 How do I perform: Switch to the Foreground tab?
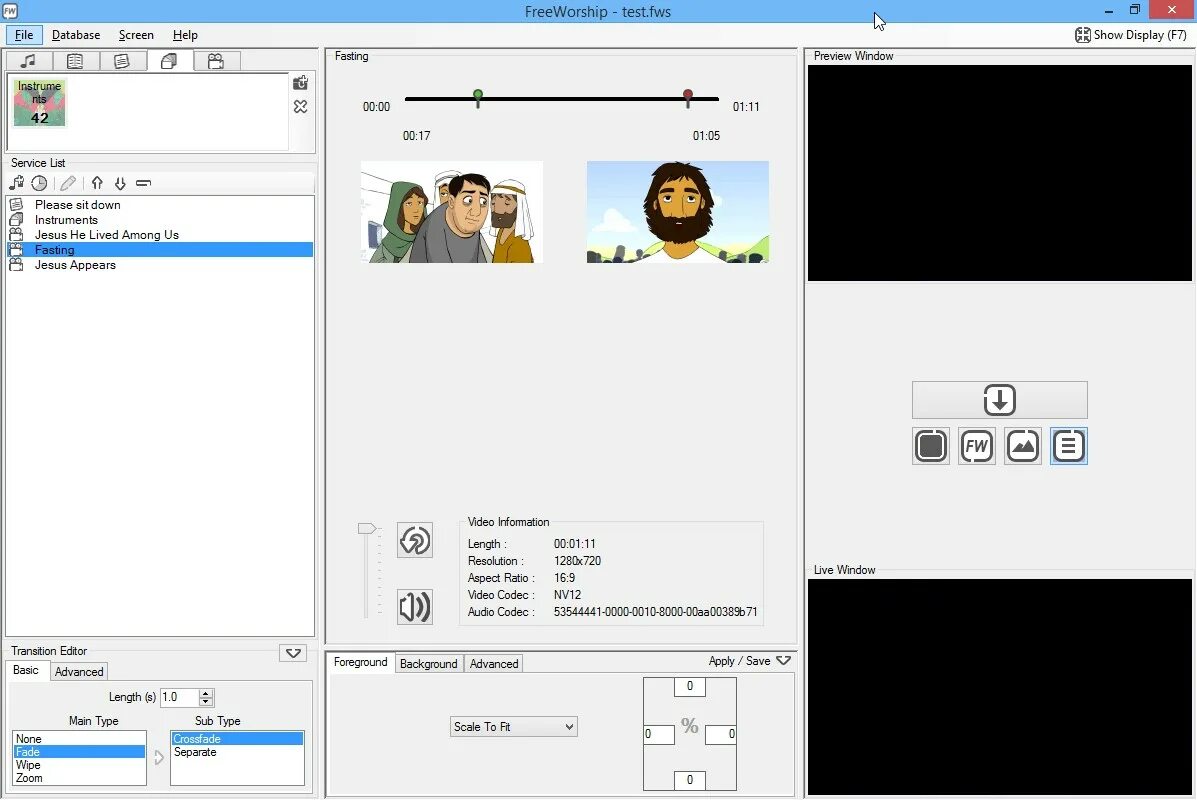point(361,663)
